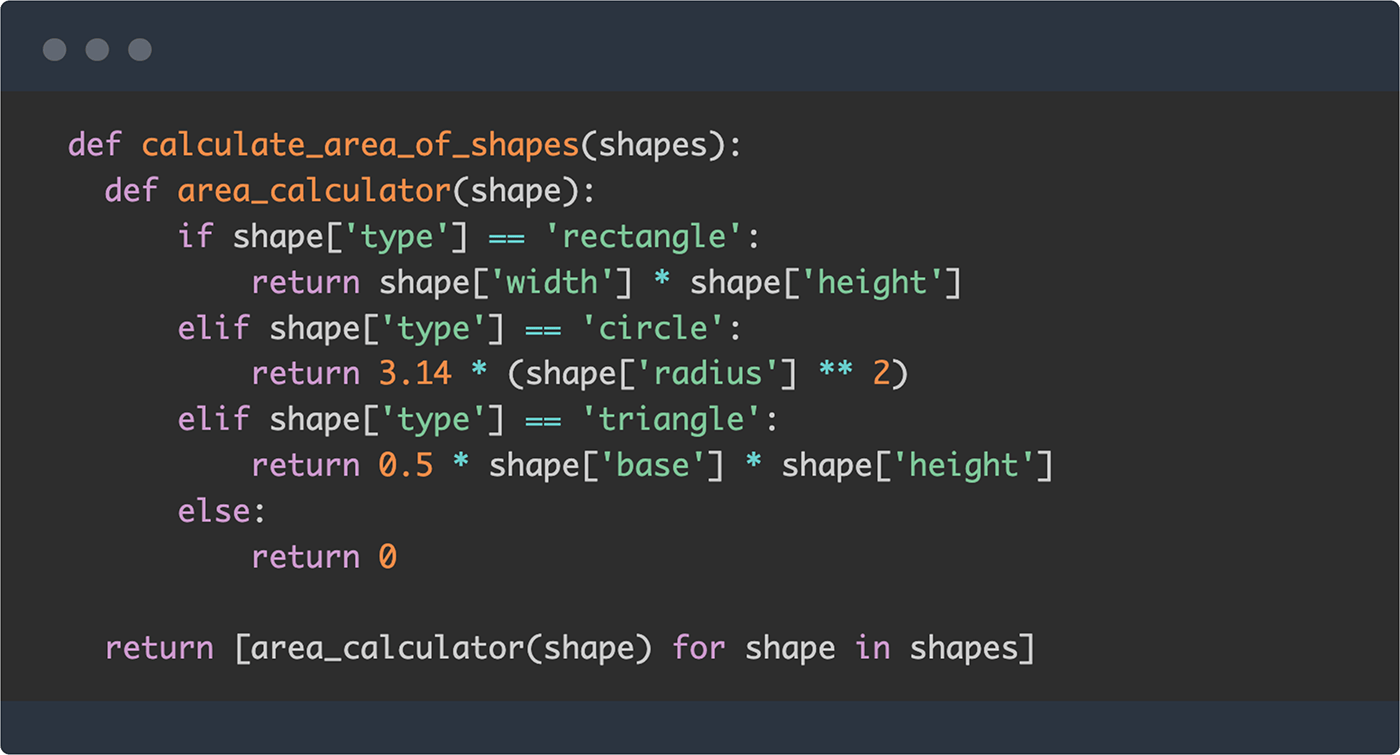Click the elif keyword before 'circle' check
Viewport: 1400px width, 755px height.
pos(213,327)
